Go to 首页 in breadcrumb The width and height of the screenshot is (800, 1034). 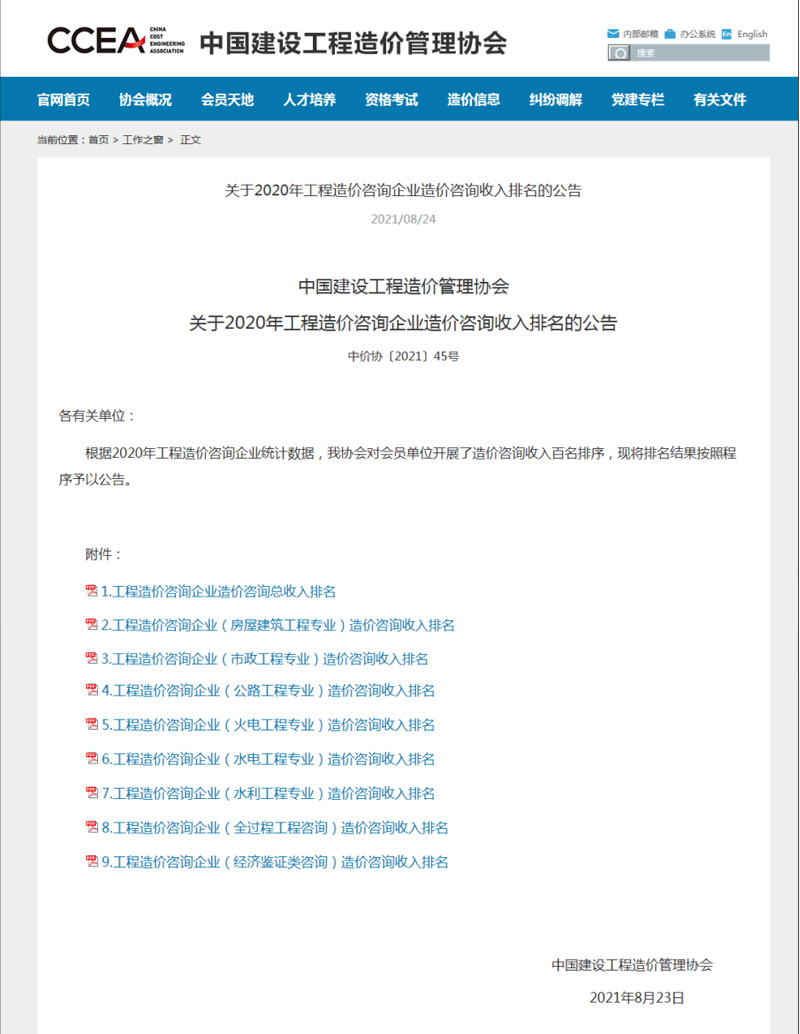98,140
